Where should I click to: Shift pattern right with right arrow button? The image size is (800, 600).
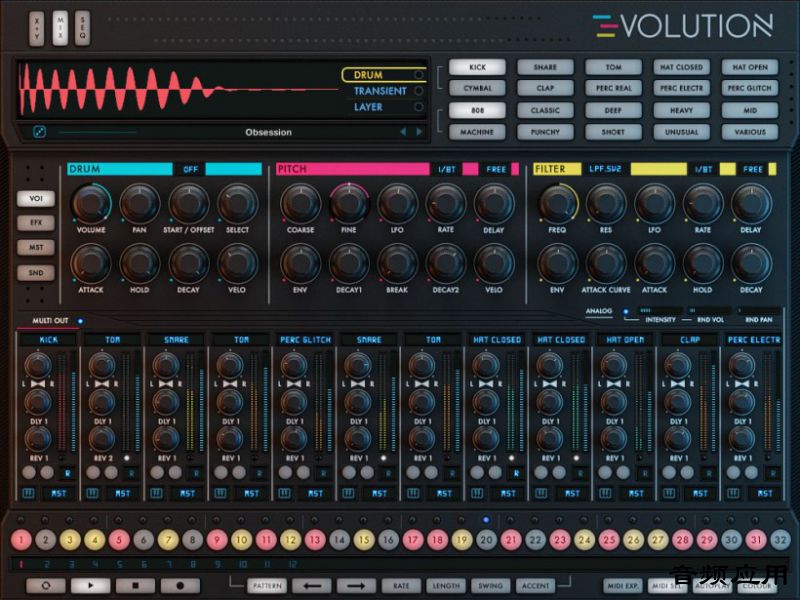pyautogui.click(x=356, y=586)
